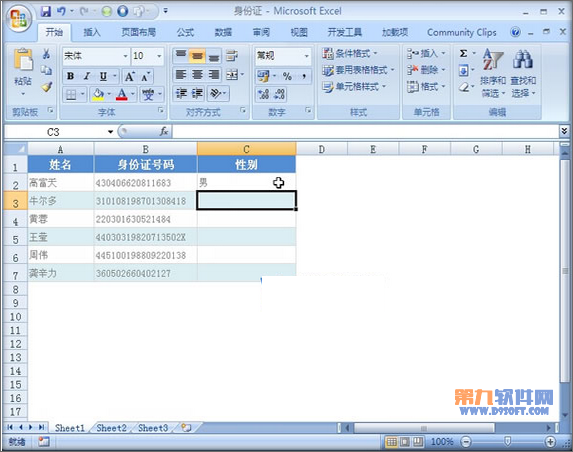This screenshot has width=573, height=452.
Task: Switch to the Sheet2 worksheet tab
Action: click(x=111, y=428)
